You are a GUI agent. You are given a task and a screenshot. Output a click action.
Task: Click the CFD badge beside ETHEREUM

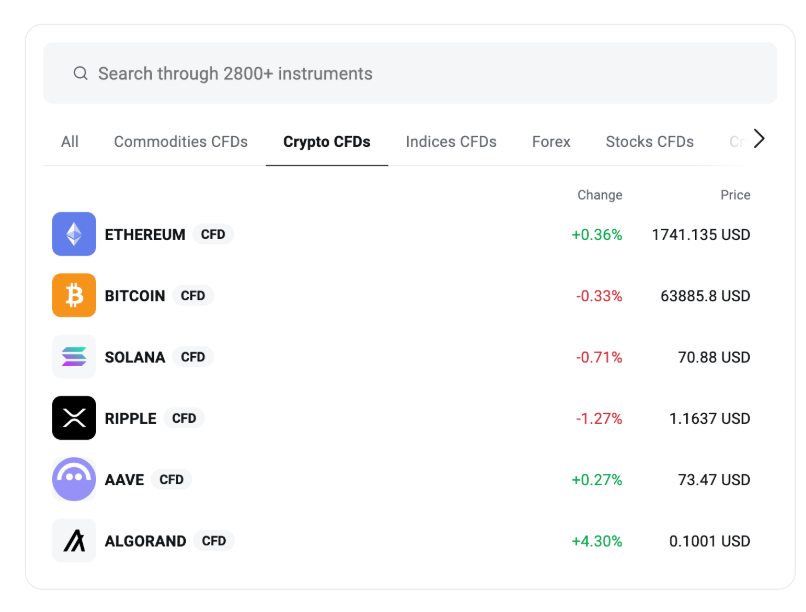(213, 234)
